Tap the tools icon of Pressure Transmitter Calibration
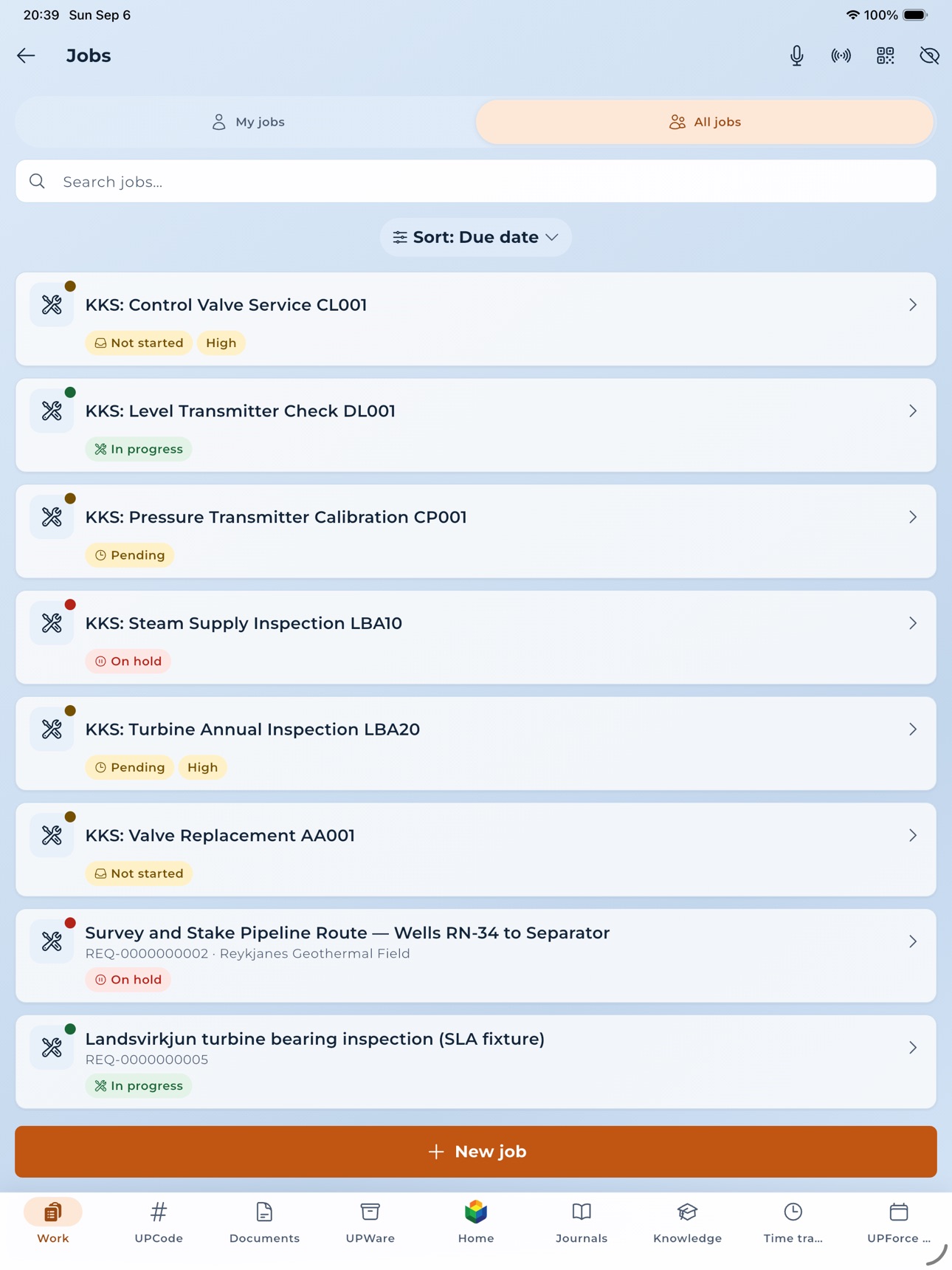The height and width of the screenshot is (1270, 952). click(52, 517)
